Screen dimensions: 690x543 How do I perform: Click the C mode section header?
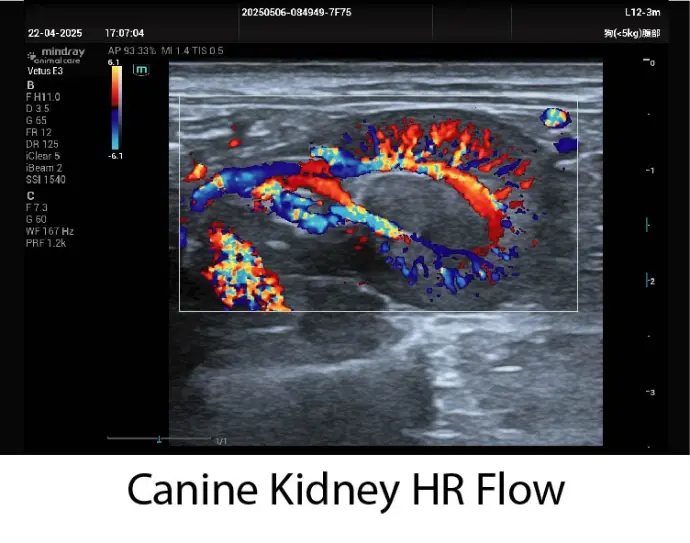pyautogui.click(x=30, y=195)
